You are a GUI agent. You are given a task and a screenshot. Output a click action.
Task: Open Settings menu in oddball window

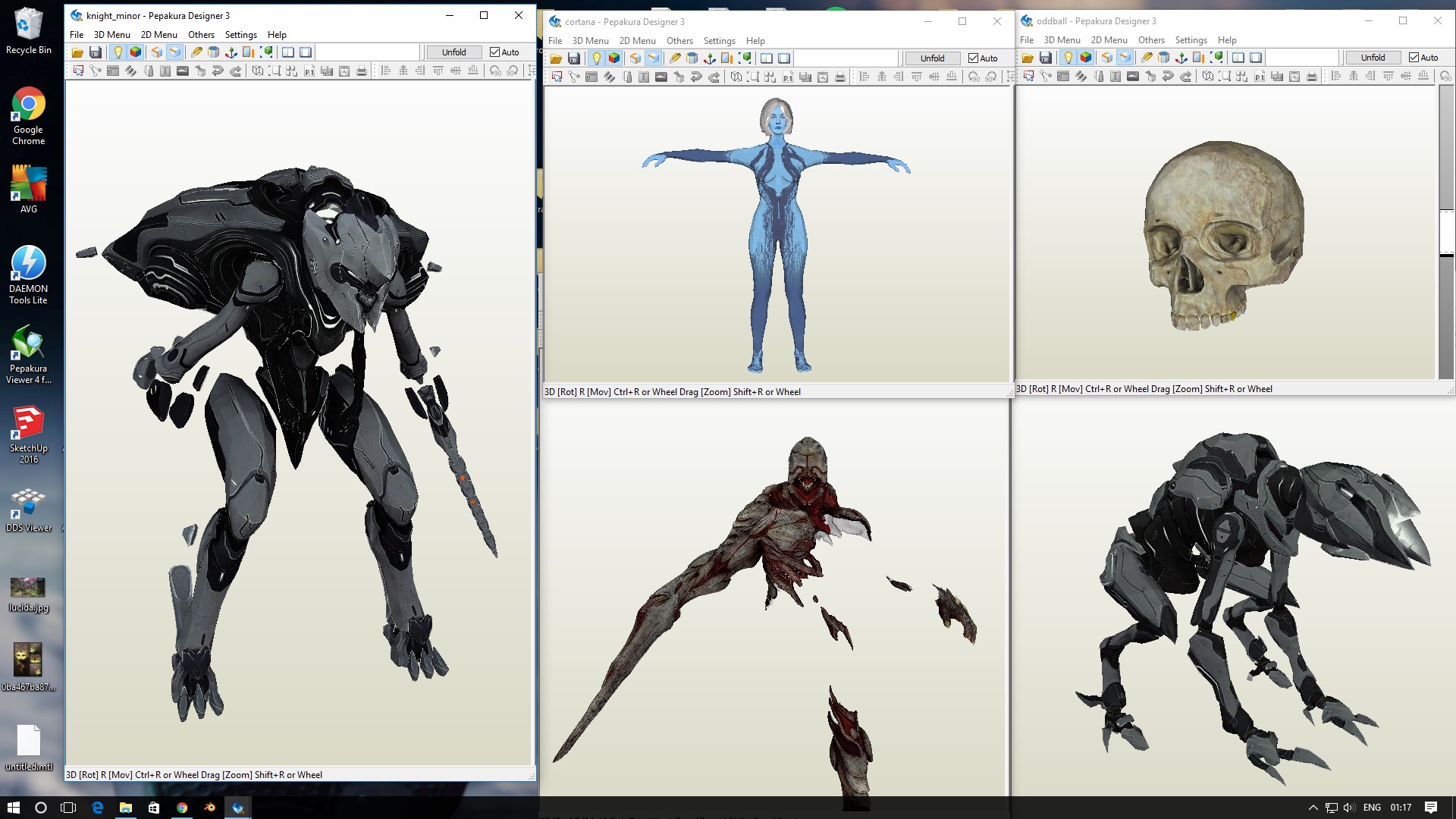click(x=1191, y=40)
